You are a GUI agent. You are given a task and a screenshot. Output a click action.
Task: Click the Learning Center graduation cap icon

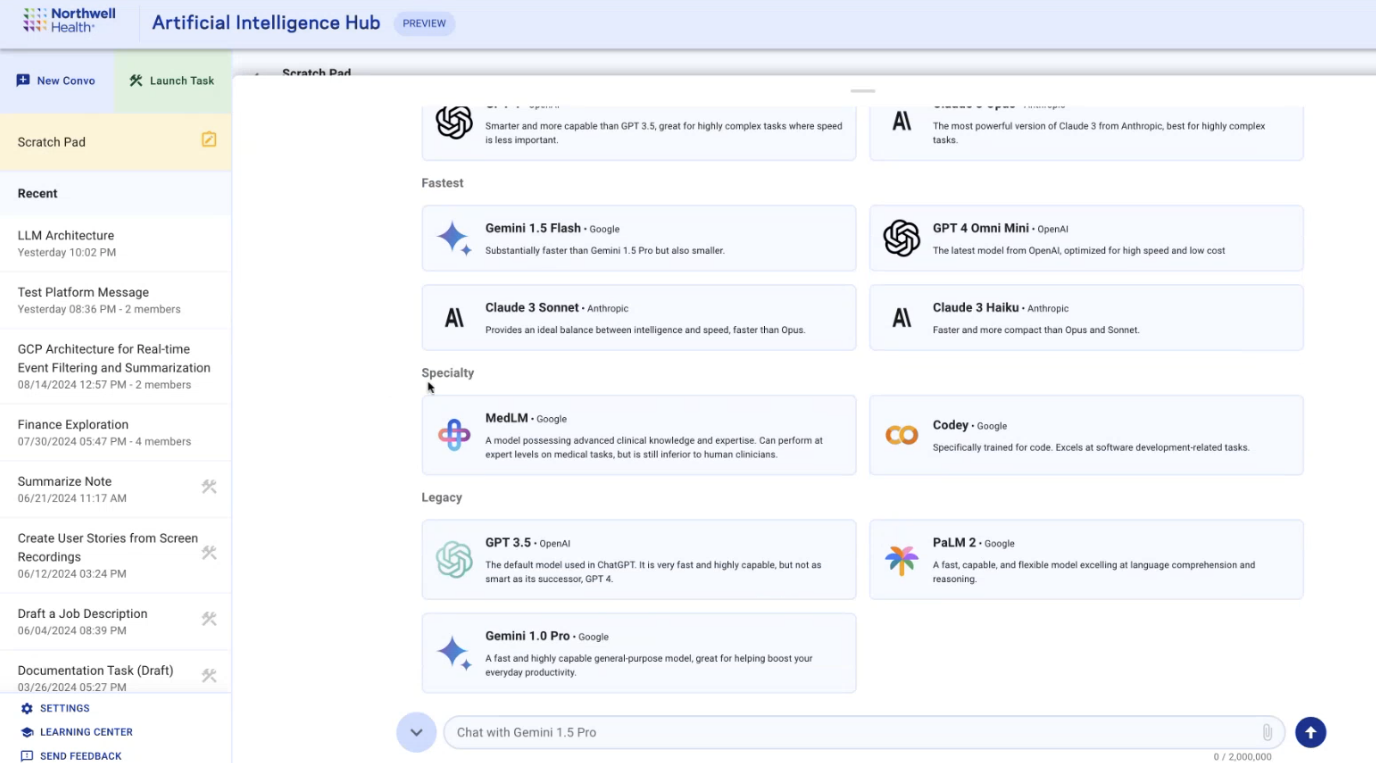[x=27, y=732]
